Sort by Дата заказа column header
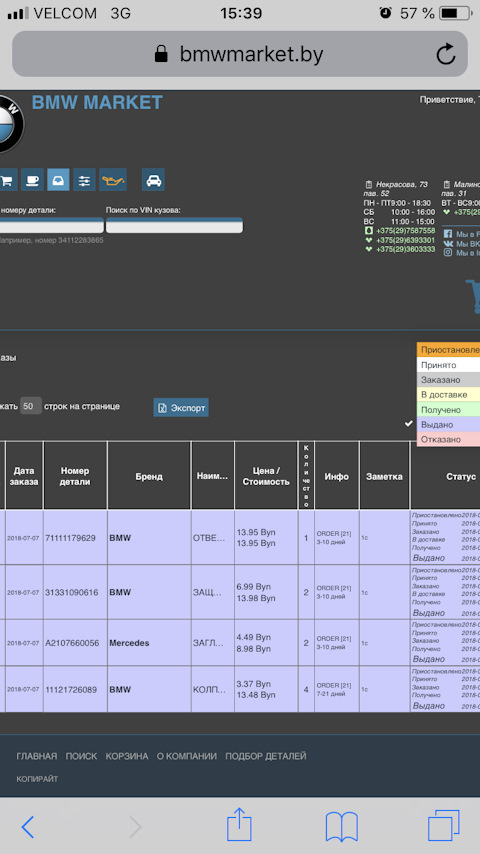The height and width of the screenshot is (854, 480). 25,476
